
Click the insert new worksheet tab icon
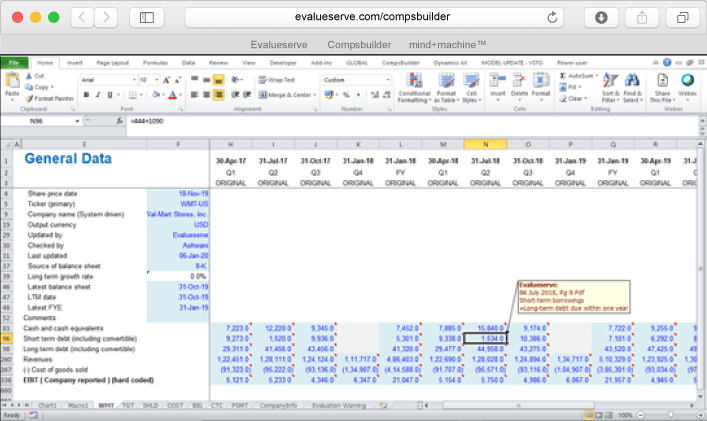383,405
